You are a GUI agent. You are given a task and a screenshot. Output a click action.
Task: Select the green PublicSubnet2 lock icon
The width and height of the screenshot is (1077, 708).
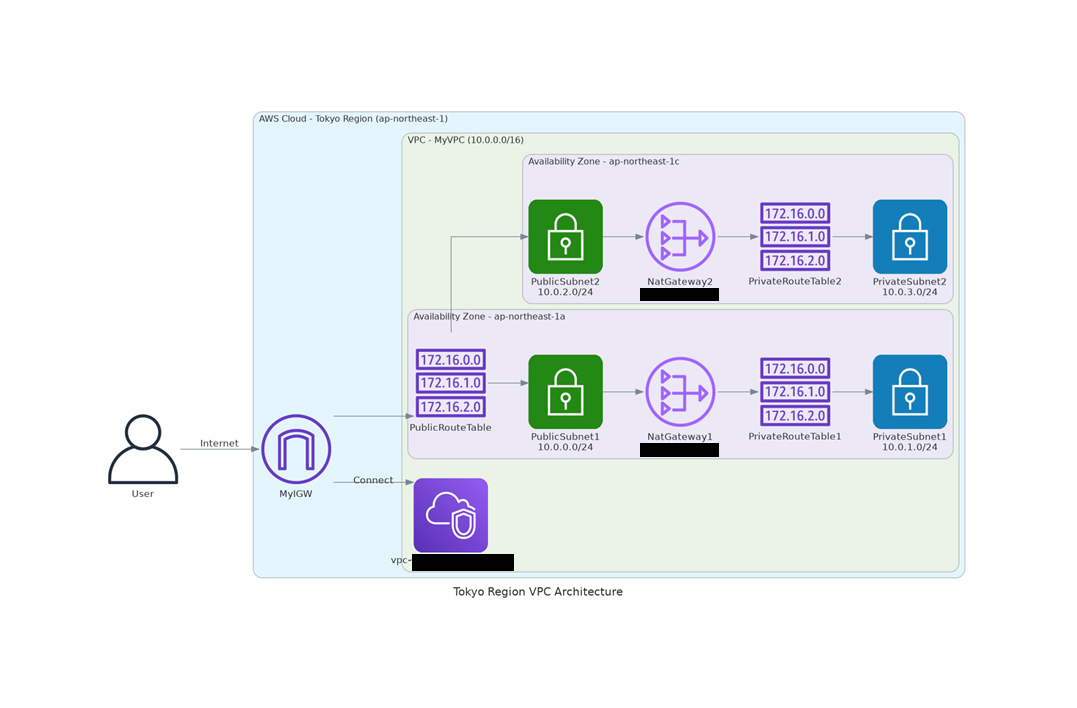(x=565, y=237)
